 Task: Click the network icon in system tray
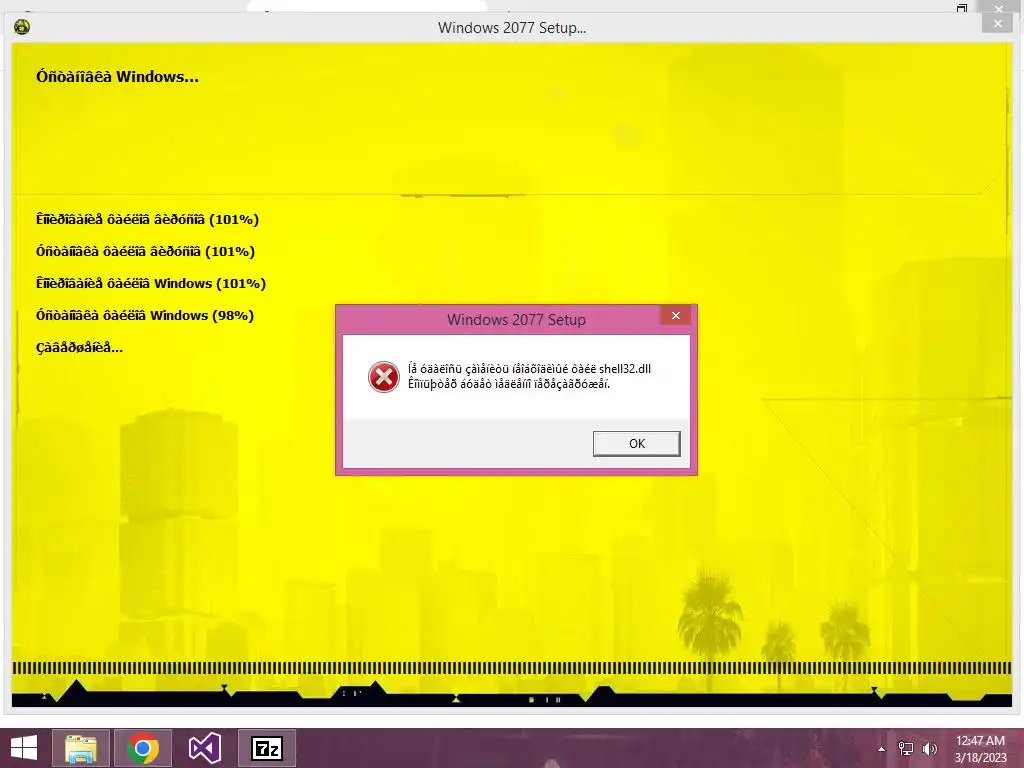(x=906, y=749)
